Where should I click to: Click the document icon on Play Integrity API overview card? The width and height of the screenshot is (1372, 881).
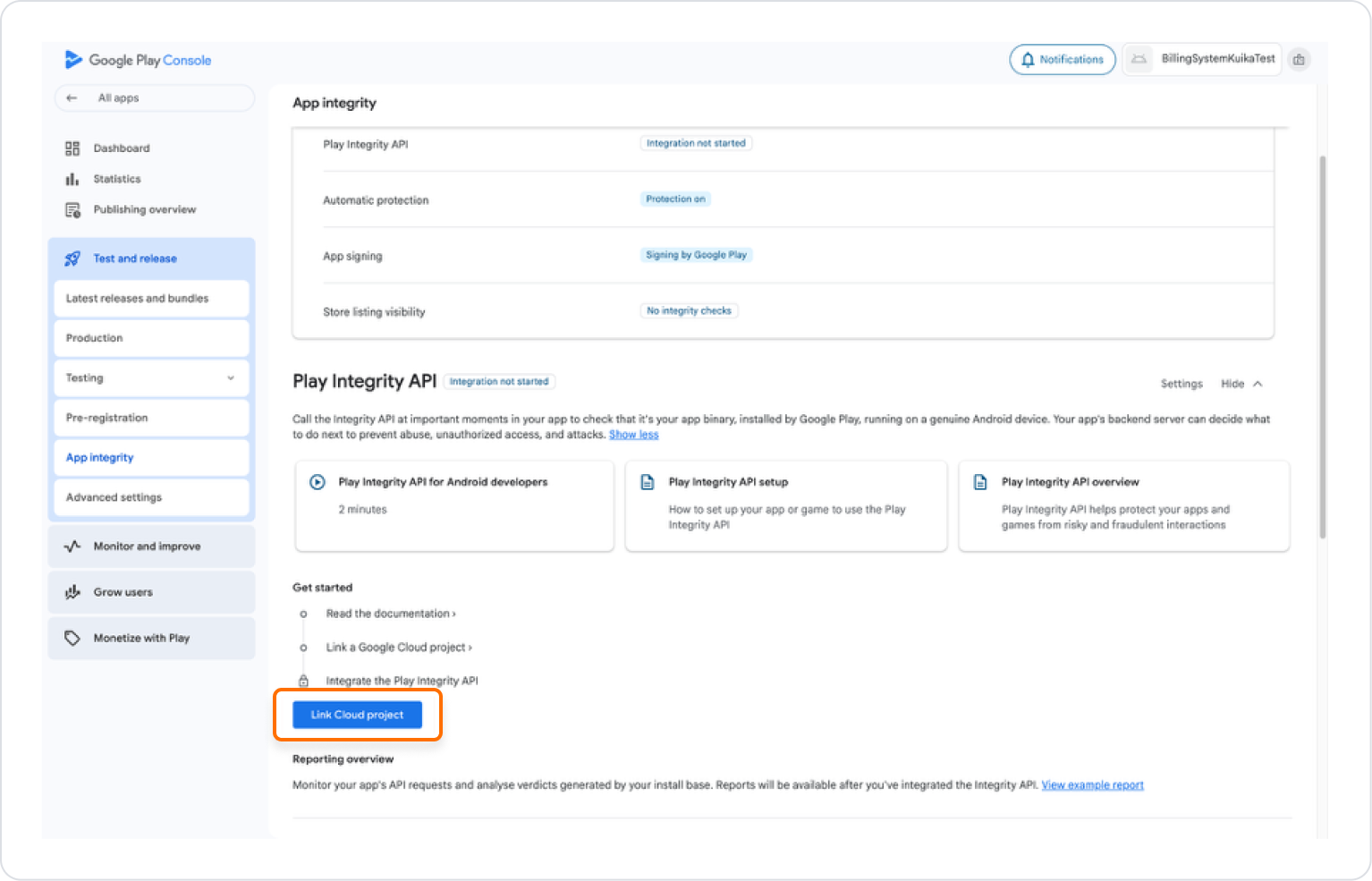[x=980, y=482]
